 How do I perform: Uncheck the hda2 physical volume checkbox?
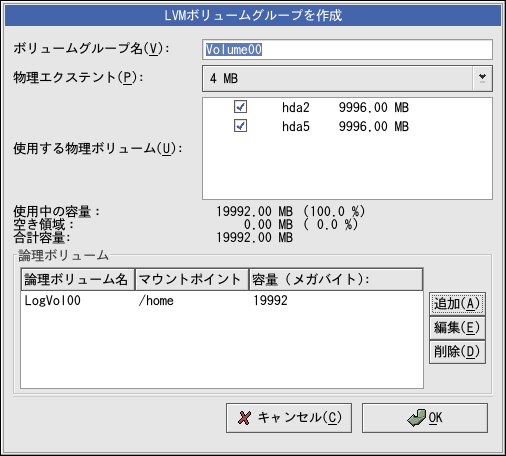pyautogui.click(x=240, y=107)
